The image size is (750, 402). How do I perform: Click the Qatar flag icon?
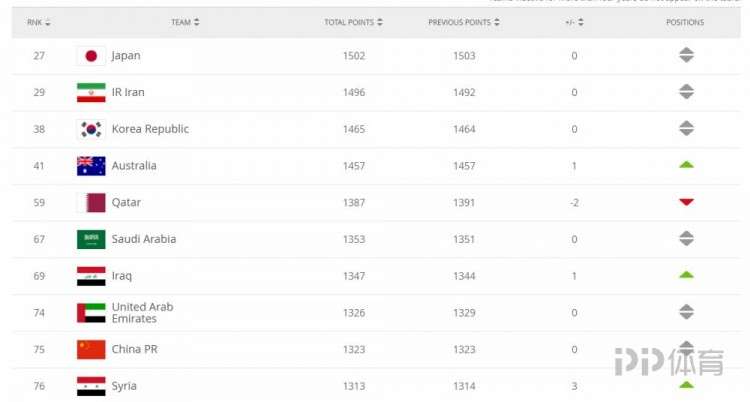tap(91, 202)
